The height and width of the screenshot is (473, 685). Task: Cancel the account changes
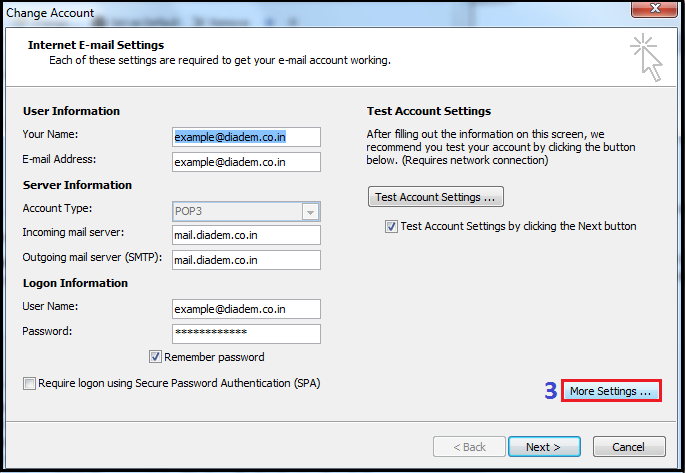[x=629, y=446]
